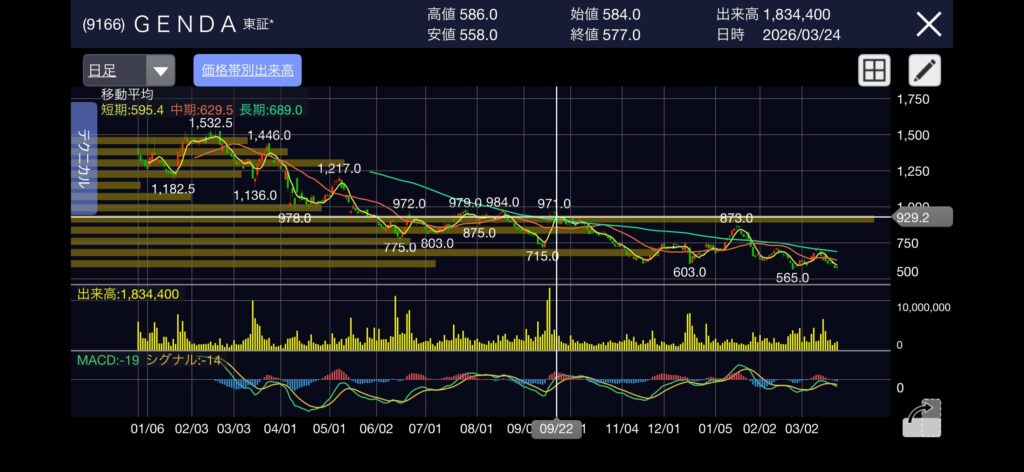Click the 09/22 date cursor marker
Screen dimensions: 1024x472
point(556,426)
